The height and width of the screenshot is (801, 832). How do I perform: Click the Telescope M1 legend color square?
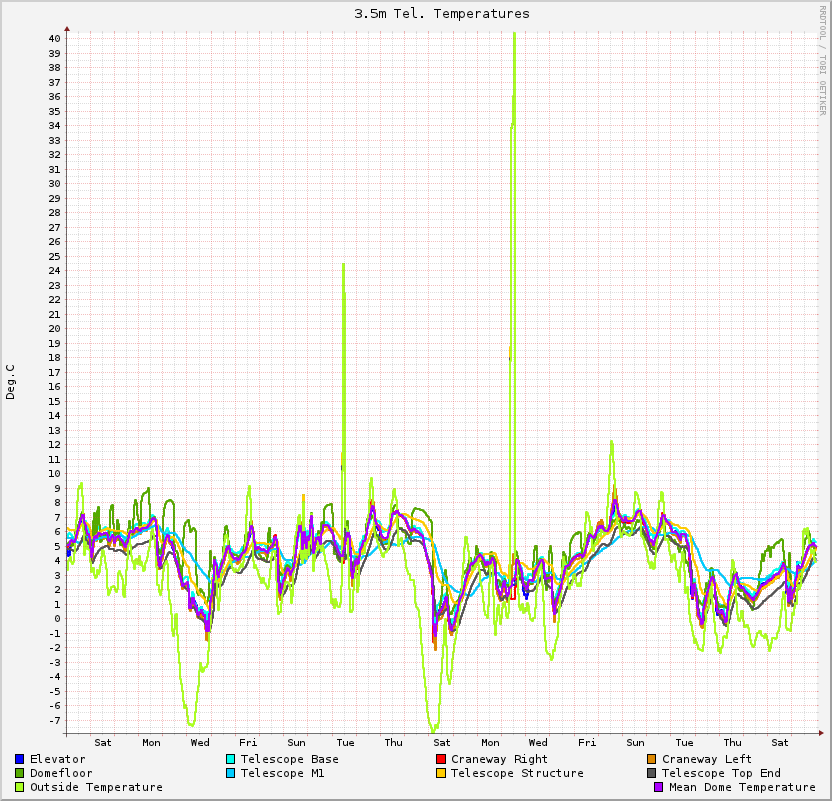coord(231,773)
